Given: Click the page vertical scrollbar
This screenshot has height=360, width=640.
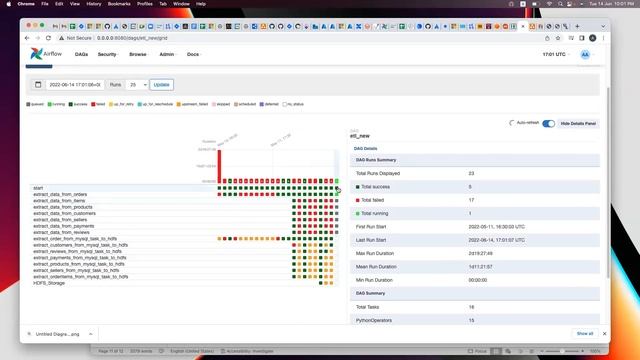Looking at the screenshot, I should (608, 182).
